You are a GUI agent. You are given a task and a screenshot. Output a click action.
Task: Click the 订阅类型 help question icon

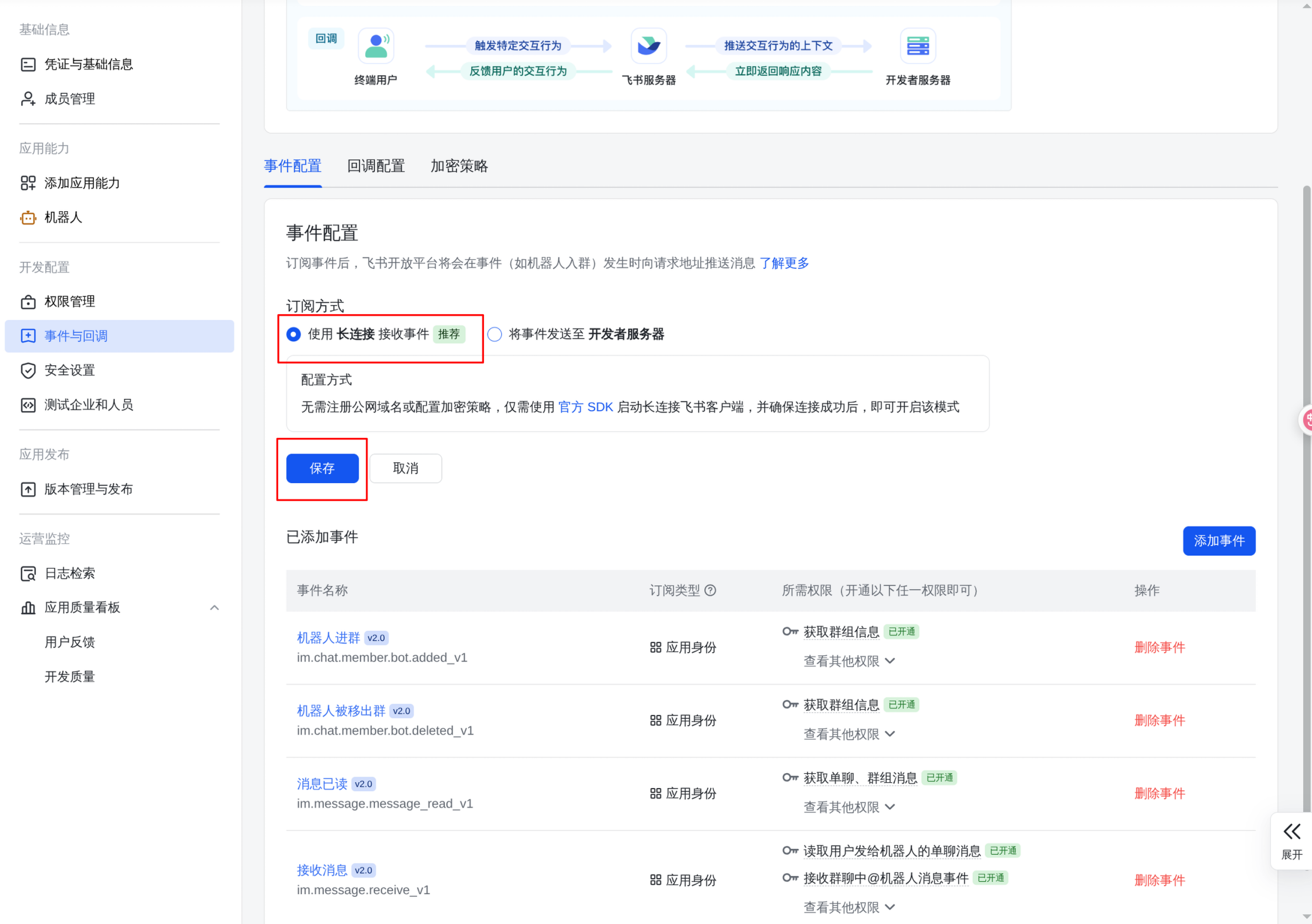pyautogui.click(x=710, y=590)
